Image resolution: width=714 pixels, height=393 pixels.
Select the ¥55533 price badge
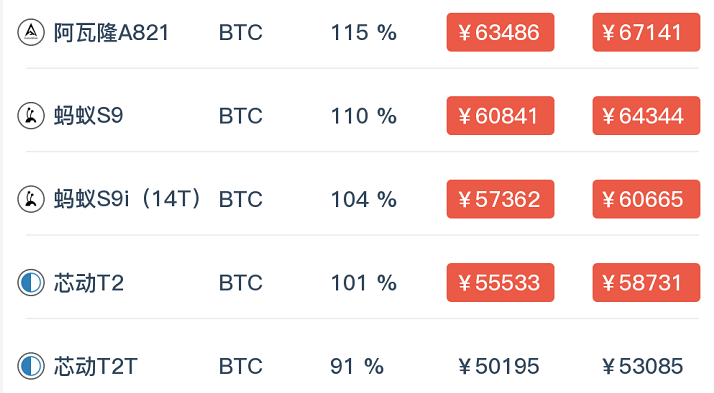coord(500,282)
